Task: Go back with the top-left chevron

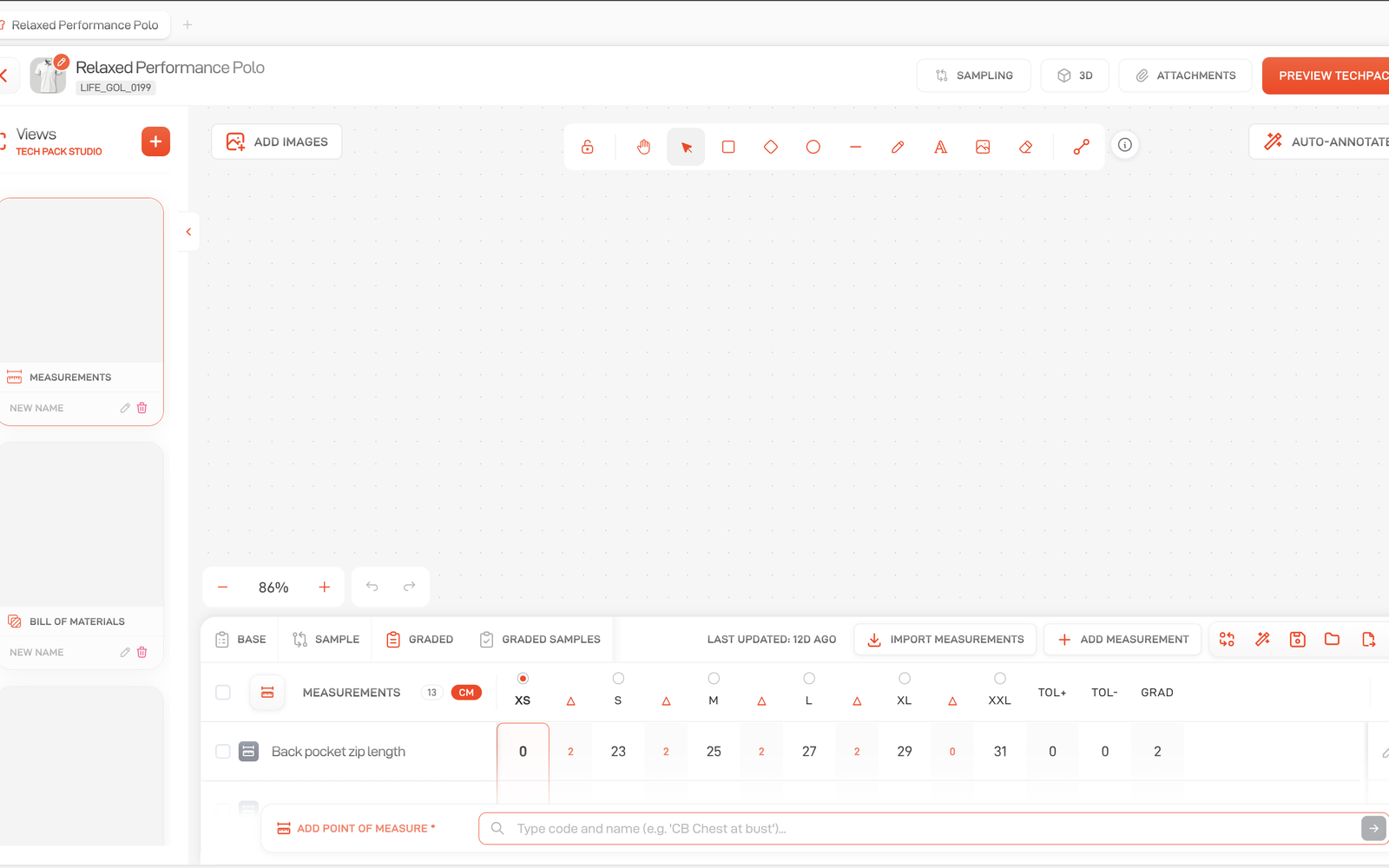Action: click(x=4, y=76)
